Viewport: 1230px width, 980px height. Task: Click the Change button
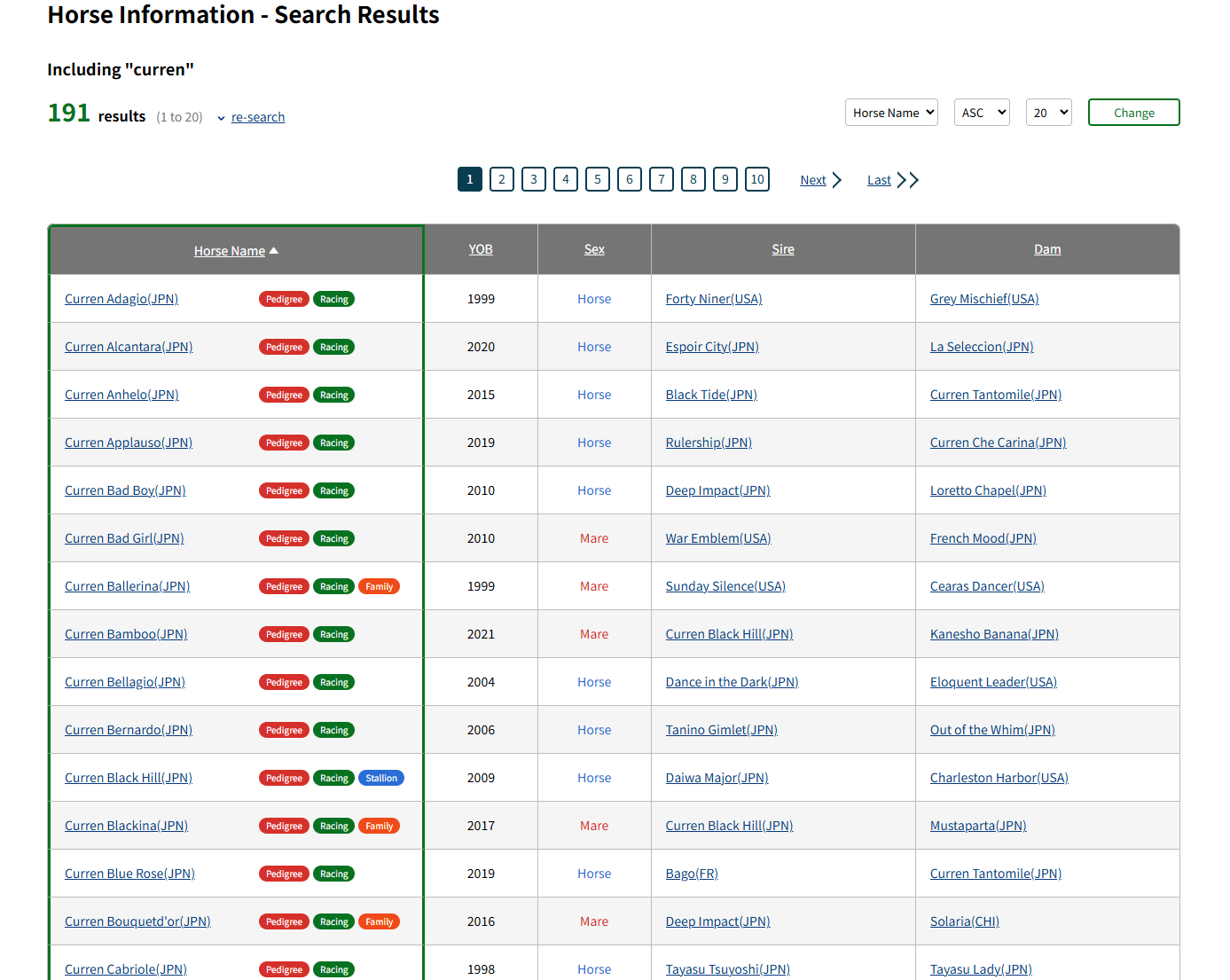point(1133,113)
